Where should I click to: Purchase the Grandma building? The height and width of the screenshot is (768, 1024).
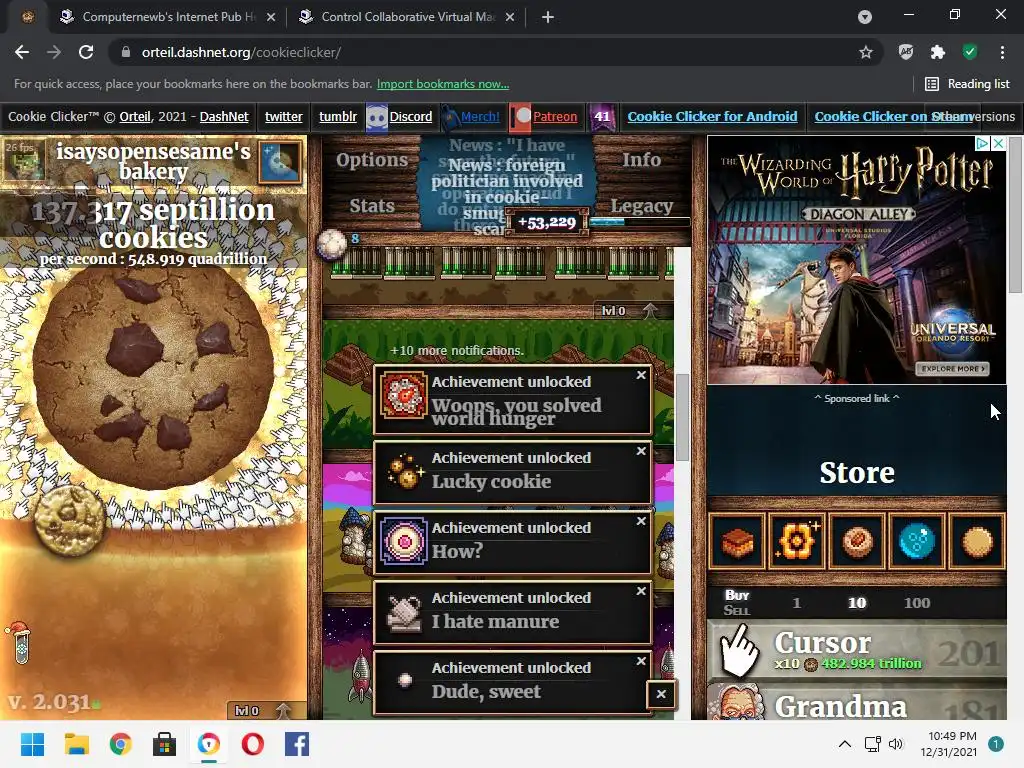point(857,702)
